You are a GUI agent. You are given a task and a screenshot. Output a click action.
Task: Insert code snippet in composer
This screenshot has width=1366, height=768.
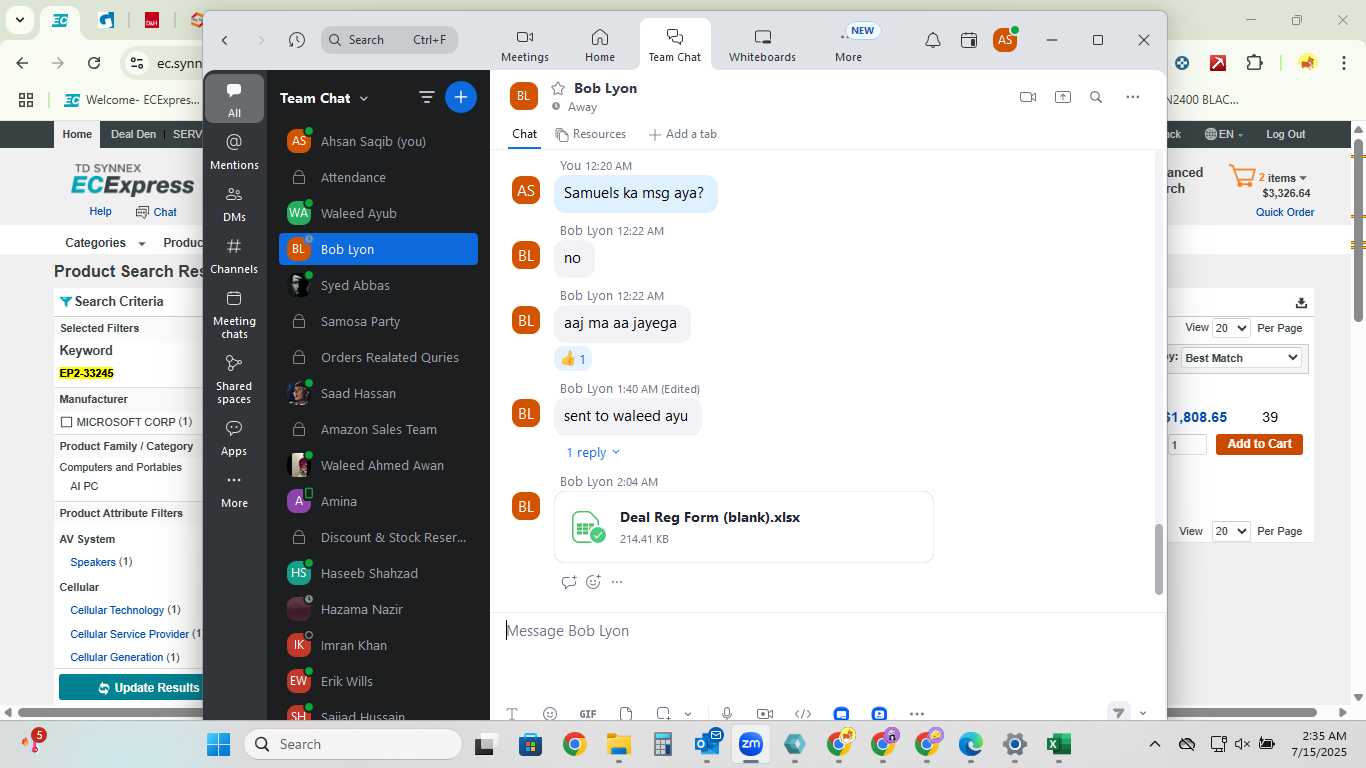coord(802,714)
